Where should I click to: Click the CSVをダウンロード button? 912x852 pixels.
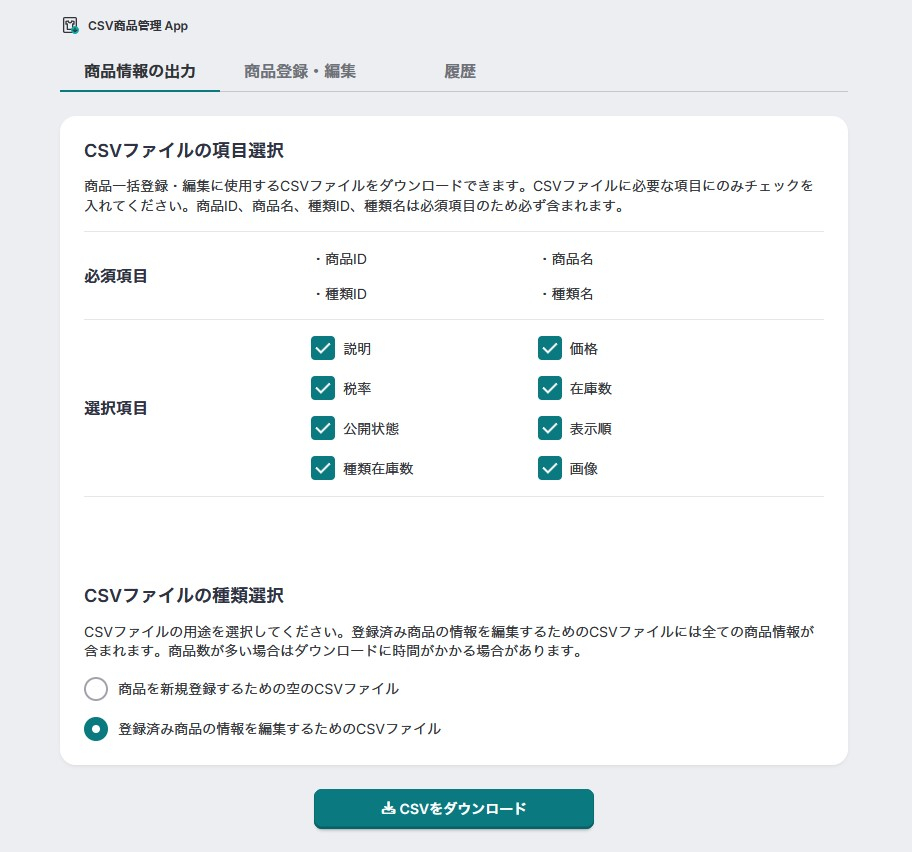click(x=453, y=809)
